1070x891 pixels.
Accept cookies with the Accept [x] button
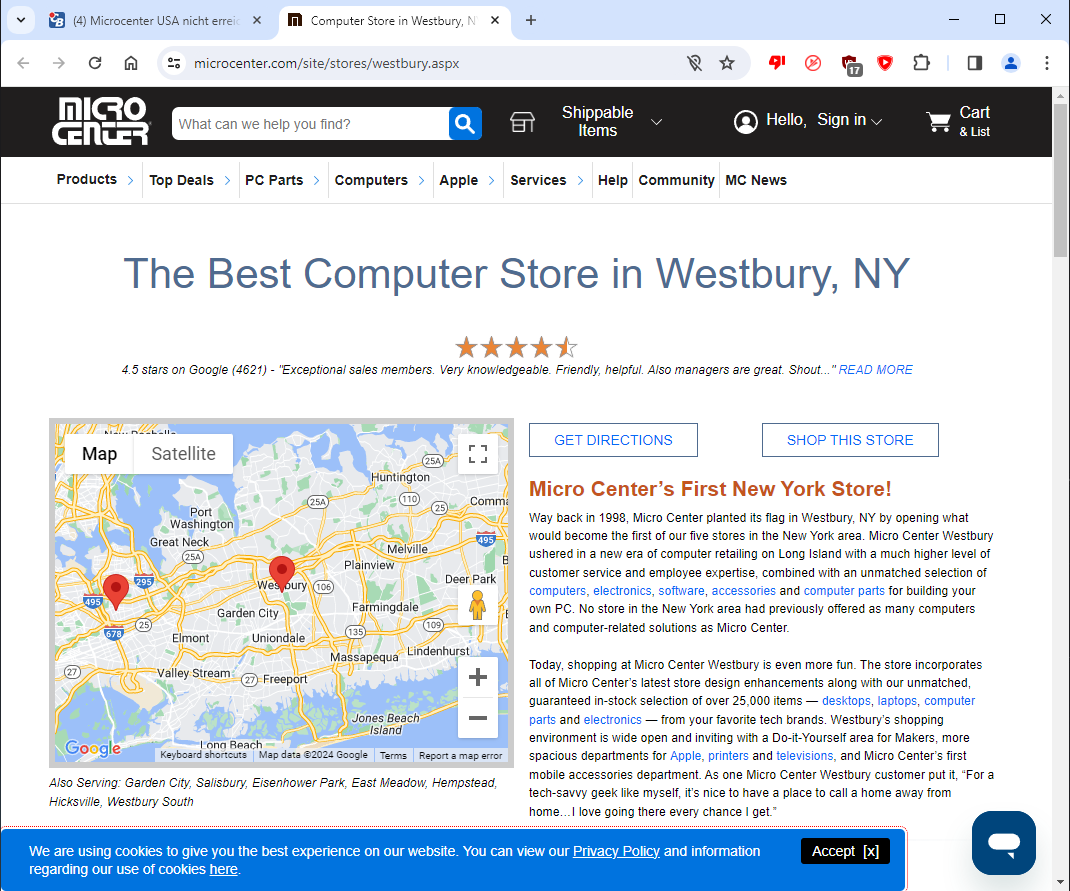[845, 851]
